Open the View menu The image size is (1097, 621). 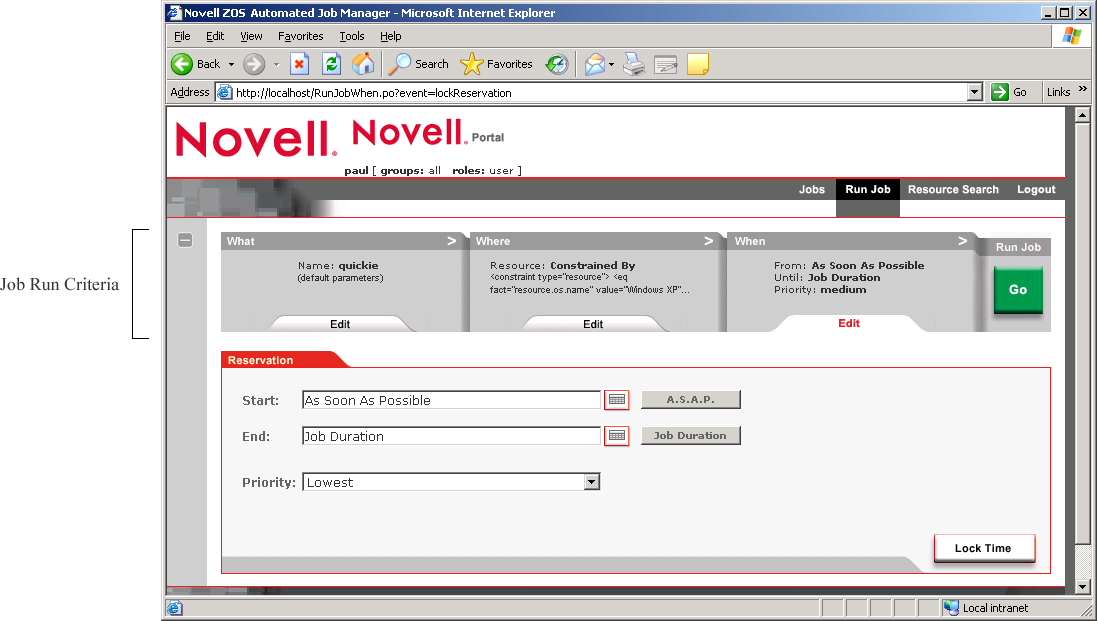coord(251,36)
